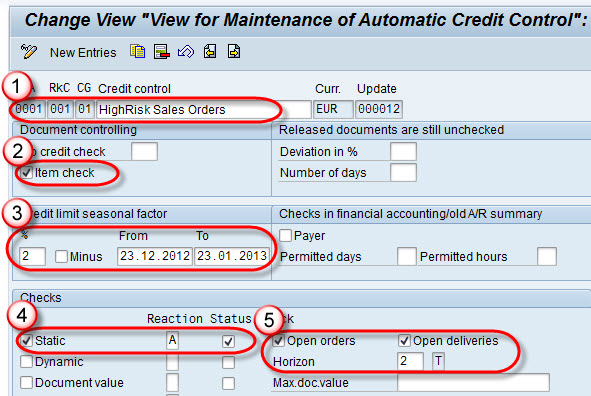
Task: Click the Horizon value field showing 2
Action: point(410,361)
